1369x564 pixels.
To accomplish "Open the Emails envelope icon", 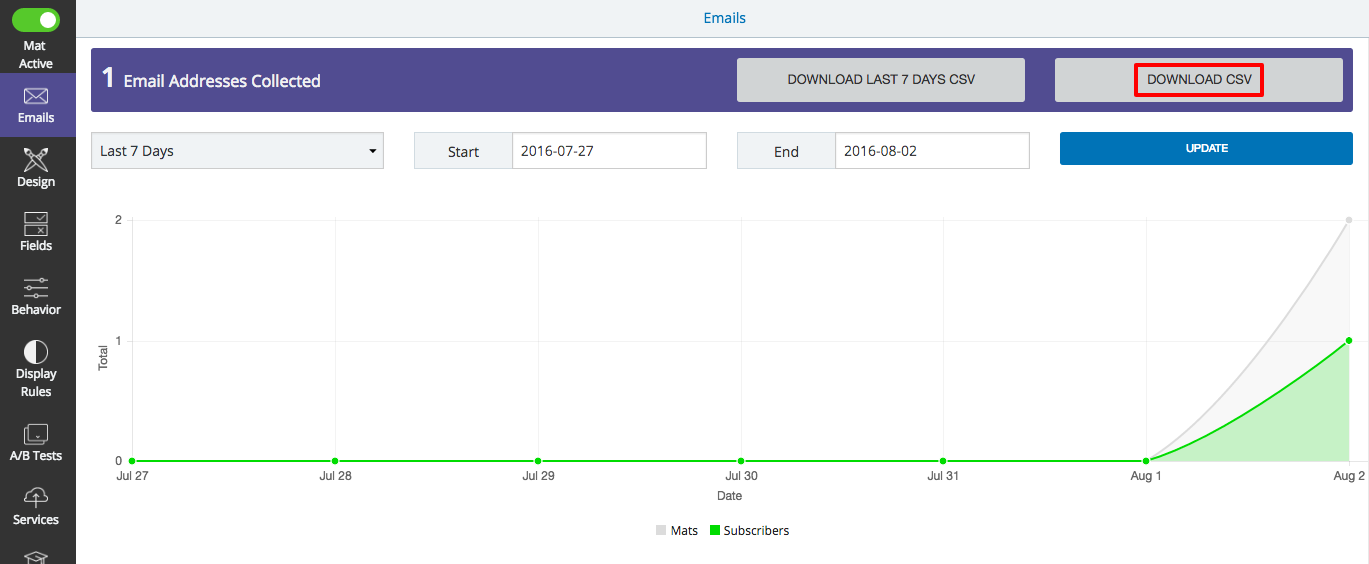I will tap(36, 97).
